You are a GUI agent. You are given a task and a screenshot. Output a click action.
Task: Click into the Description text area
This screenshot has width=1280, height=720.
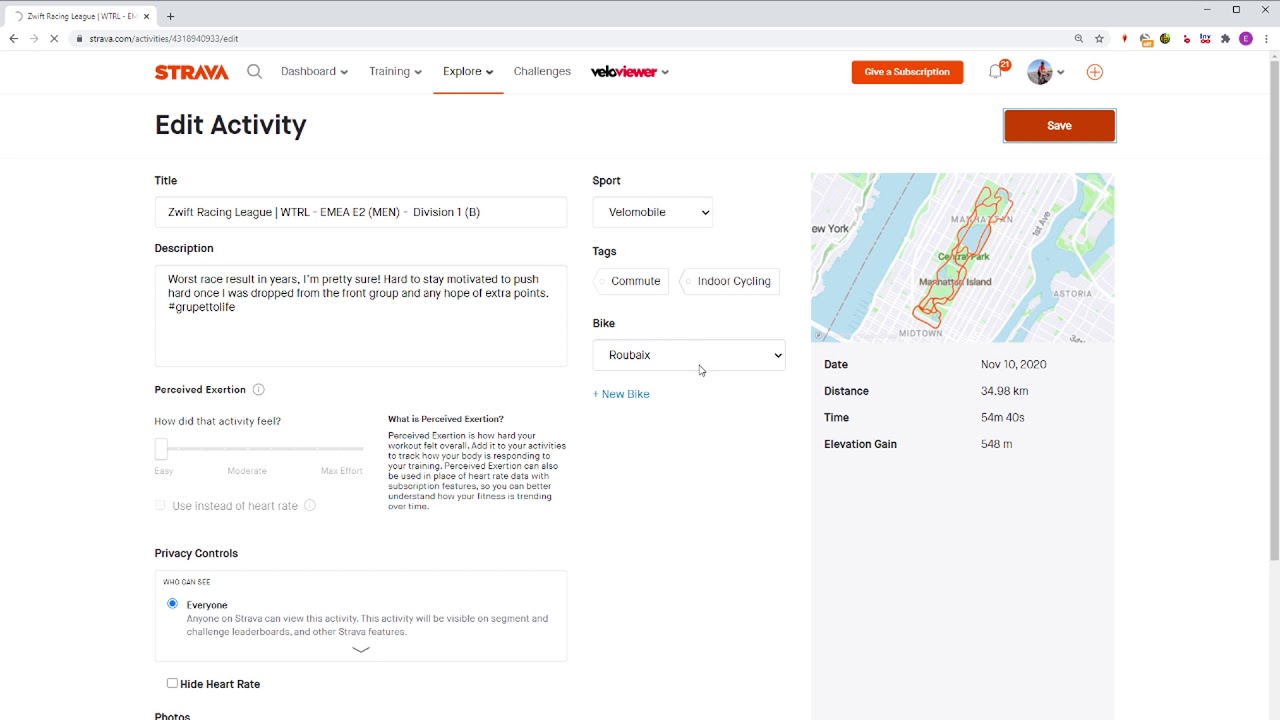point(360,315)
